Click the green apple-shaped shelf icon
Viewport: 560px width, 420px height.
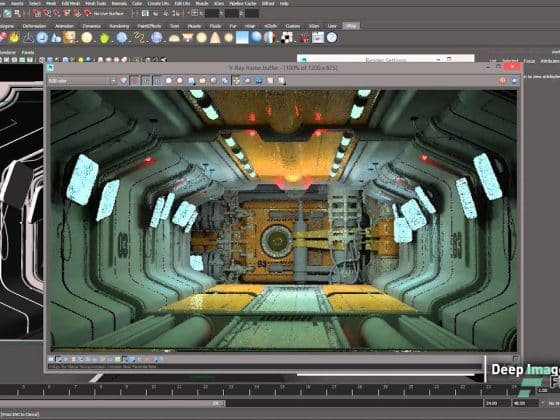[104, 38]
